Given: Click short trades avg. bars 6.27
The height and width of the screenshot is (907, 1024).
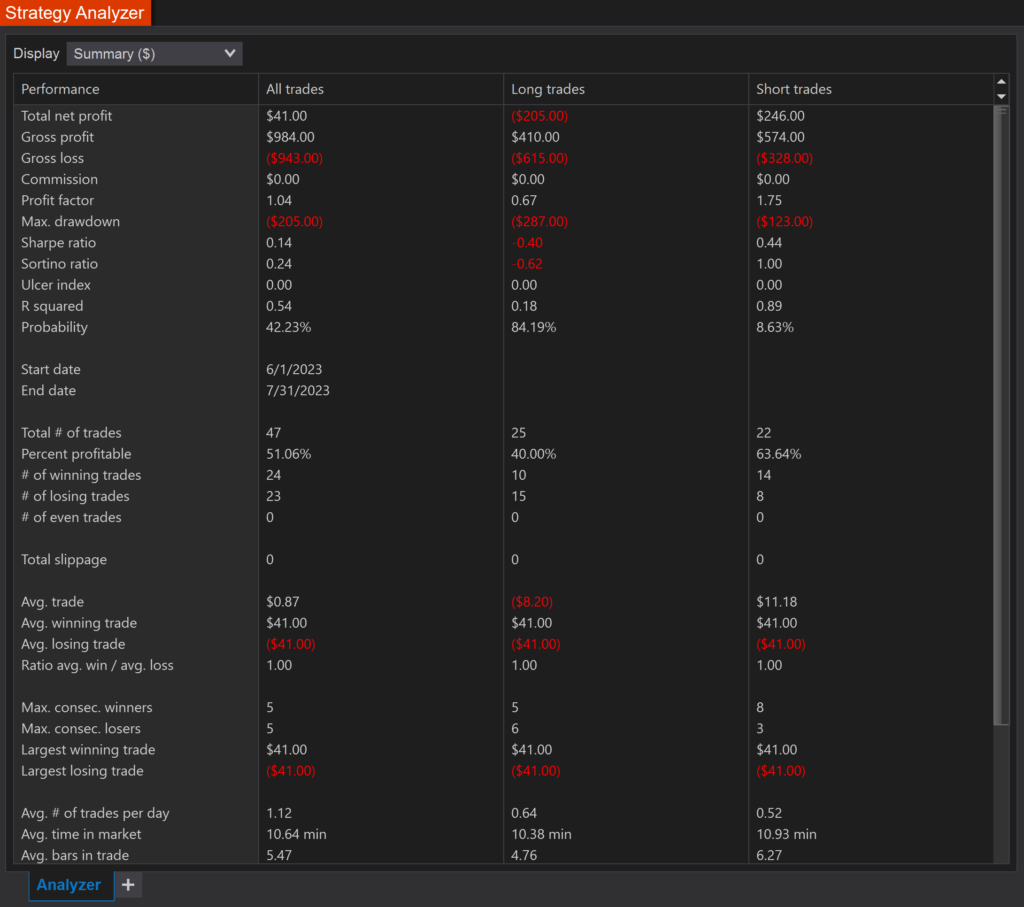Looking at the screenshot, I should [x=769, y=855].
